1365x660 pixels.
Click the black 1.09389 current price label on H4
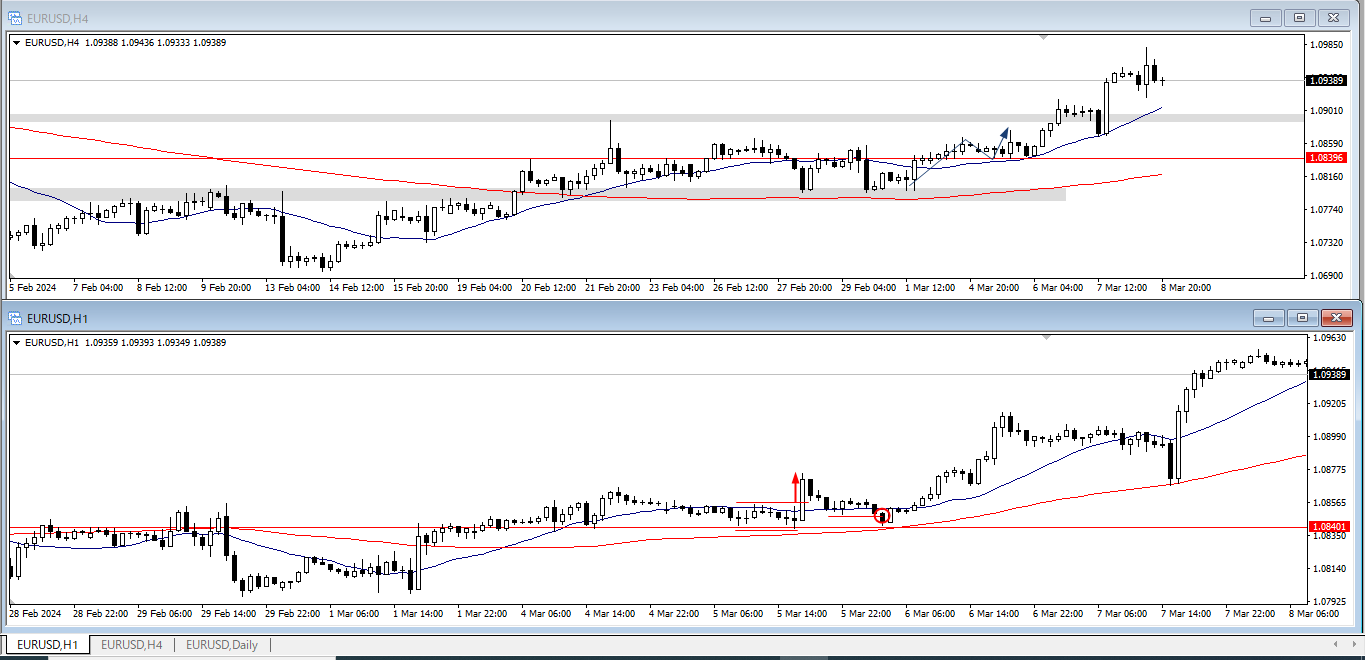pos(1327,80)
